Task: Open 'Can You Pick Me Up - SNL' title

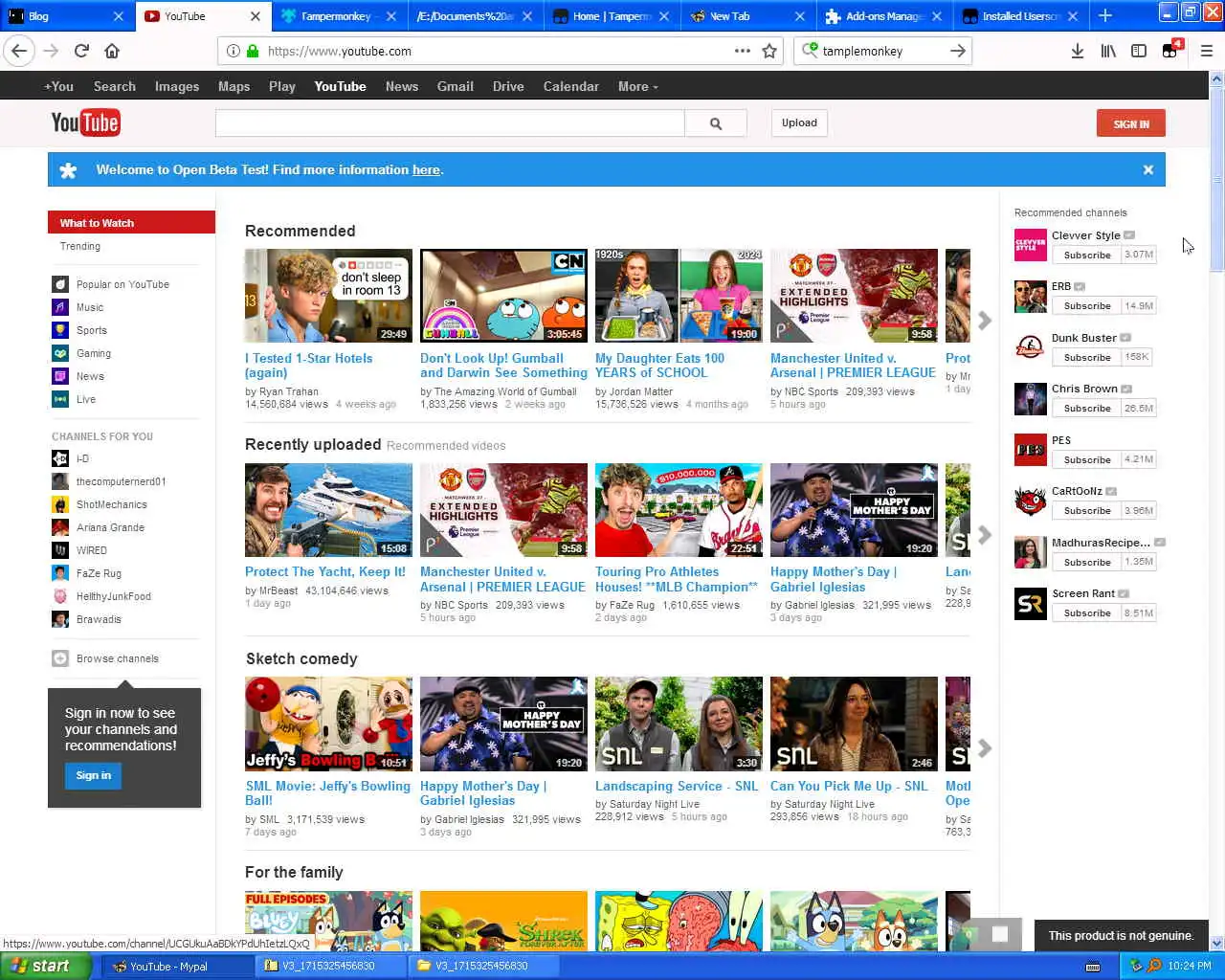Action: [849, 786]
